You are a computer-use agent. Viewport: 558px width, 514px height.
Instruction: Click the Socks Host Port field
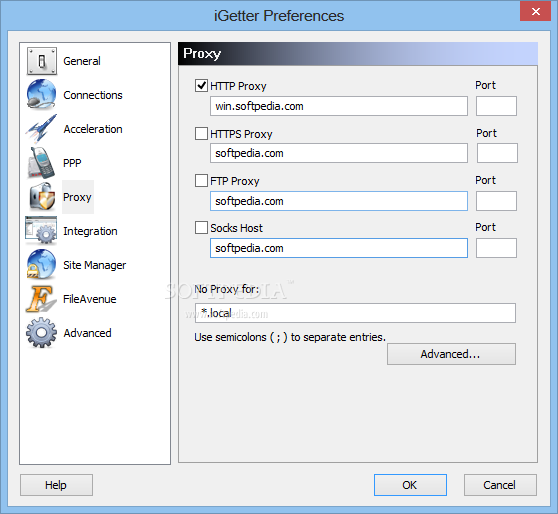point(496,248)
